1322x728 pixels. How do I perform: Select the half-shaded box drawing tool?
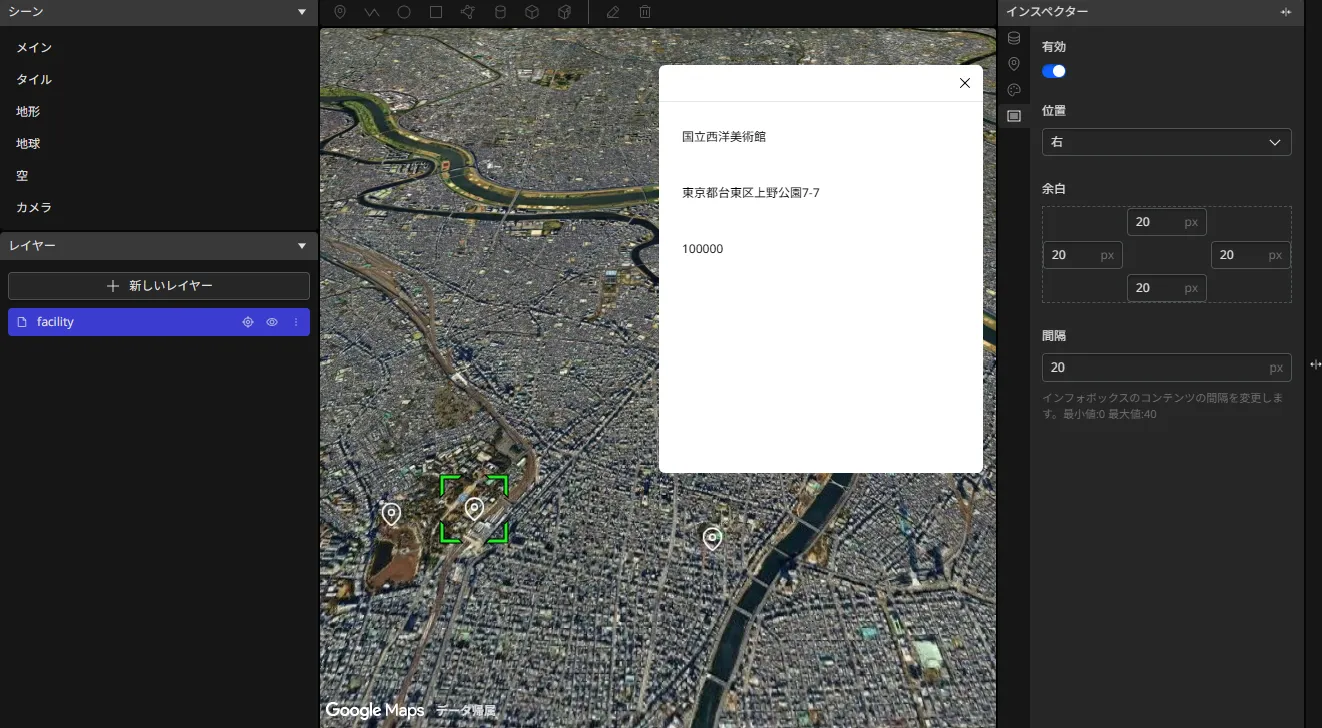point(564,12)
